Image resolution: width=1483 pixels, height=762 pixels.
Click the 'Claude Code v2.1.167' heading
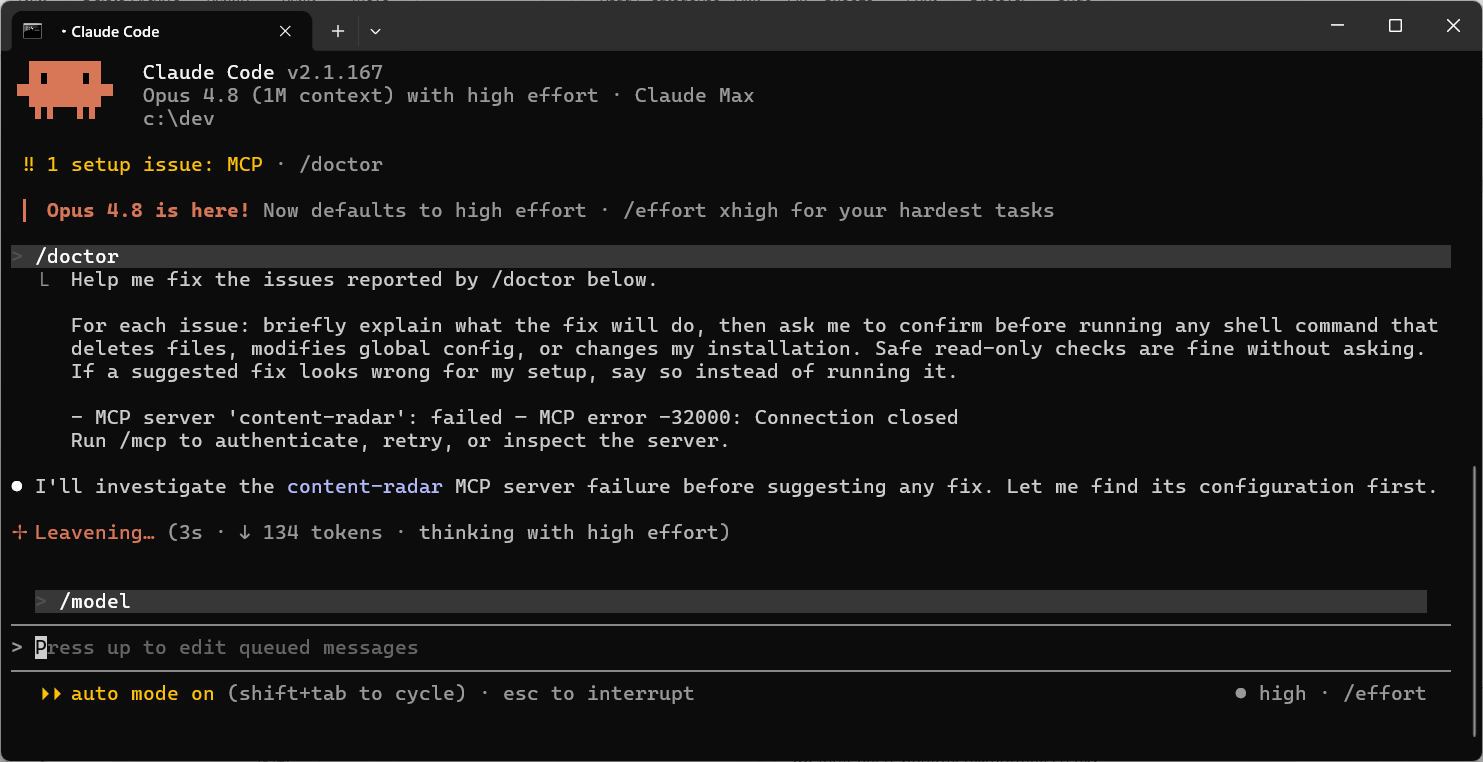click(262, 72)
